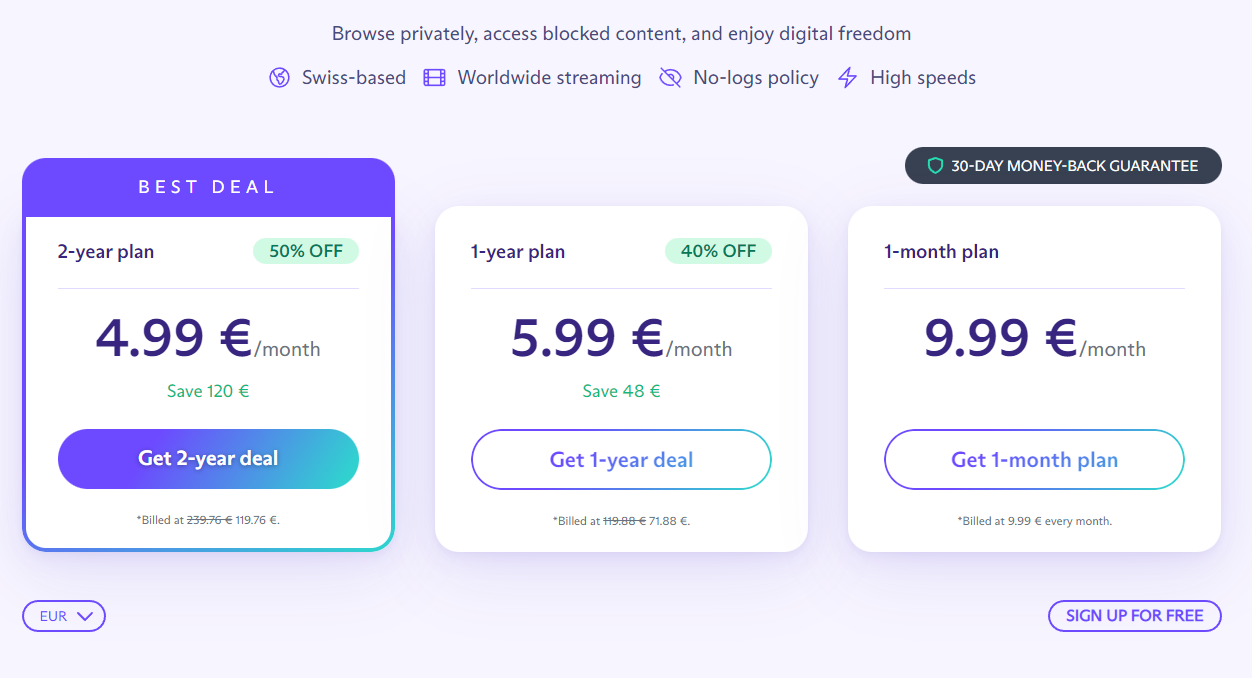The width and height of the screenshot is (1252, 678).
Task: Click the High speeds lightning icon
Action: 847,78
